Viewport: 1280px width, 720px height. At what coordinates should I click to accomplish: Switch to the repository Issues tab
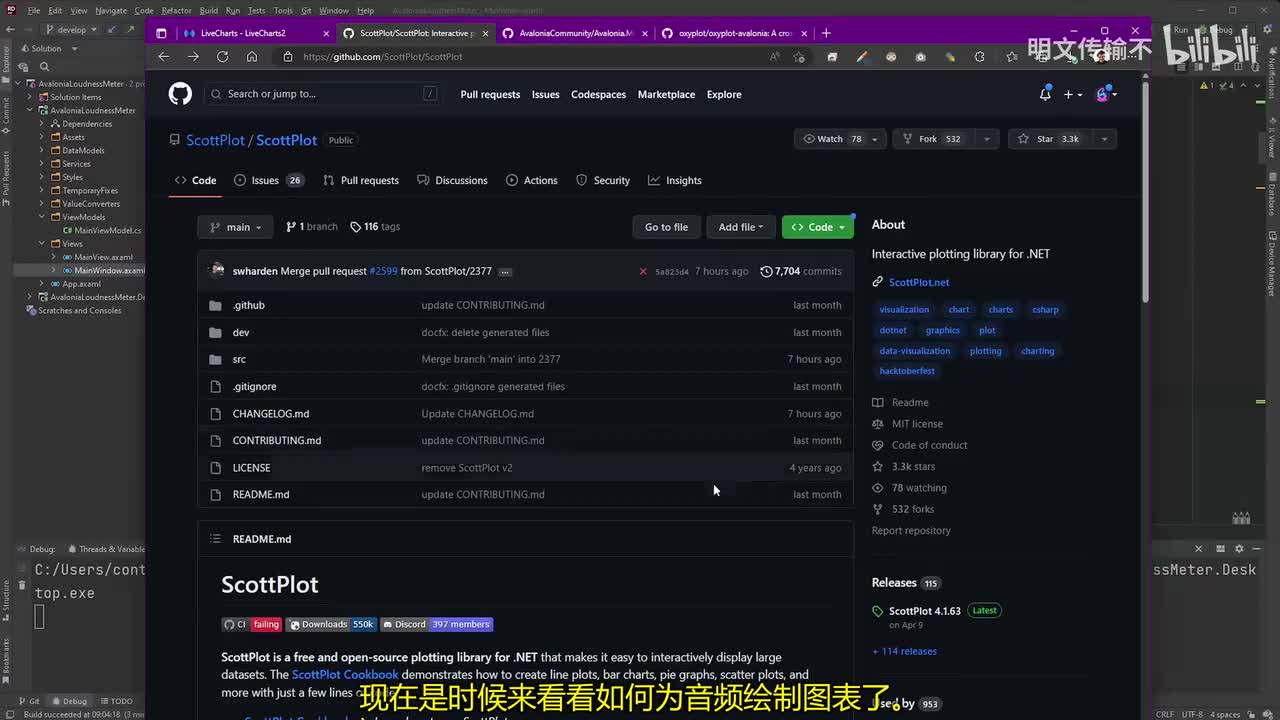(x=268, y=180)
